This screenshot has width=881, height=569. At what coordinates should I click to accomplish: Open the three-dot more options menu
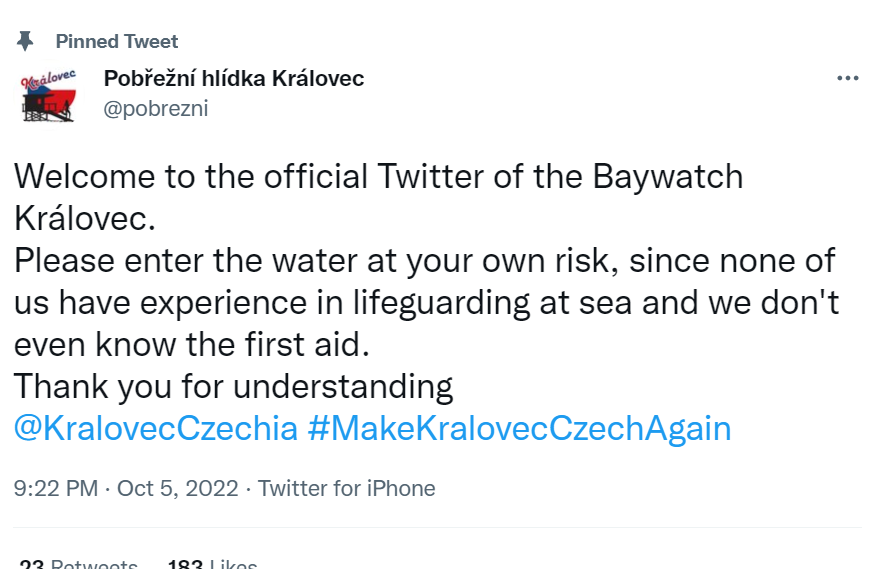pos(847,79)
